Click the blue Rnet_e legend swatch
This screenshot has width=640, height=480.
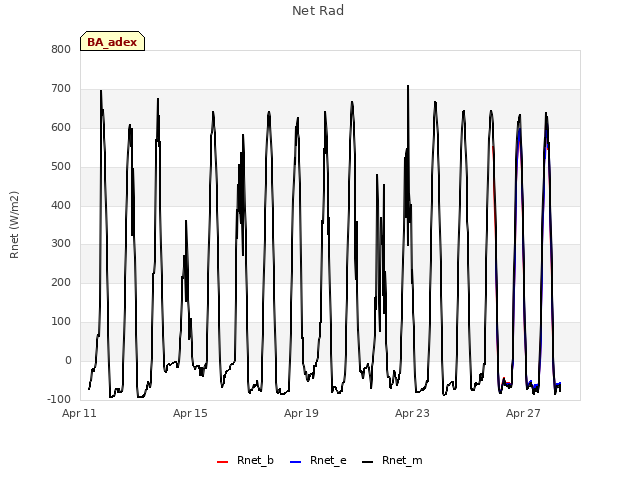pyautogui.click(x=296, y=462)
